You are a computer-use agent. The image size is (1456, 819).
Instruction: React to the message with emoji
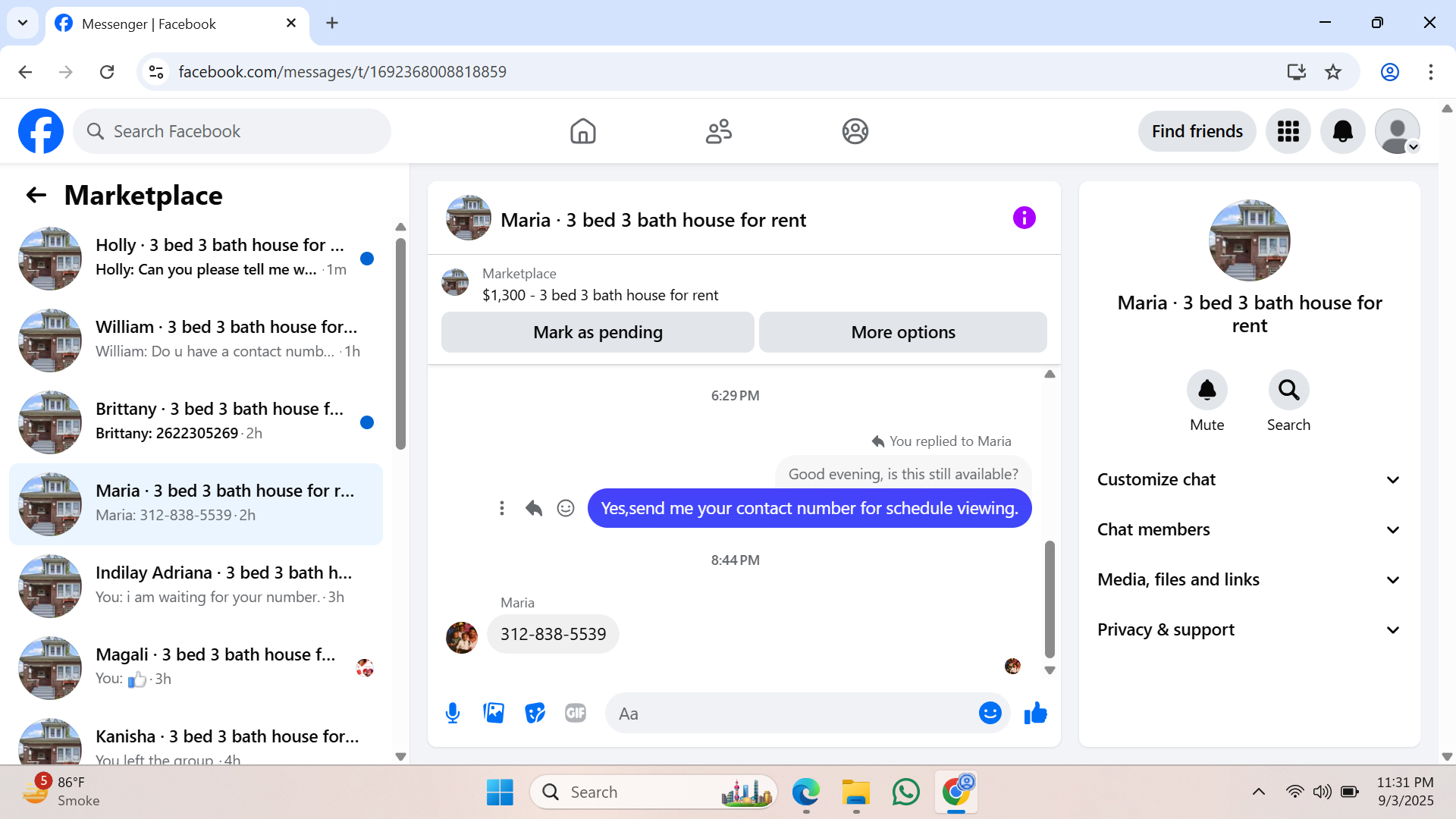[566, 508]
